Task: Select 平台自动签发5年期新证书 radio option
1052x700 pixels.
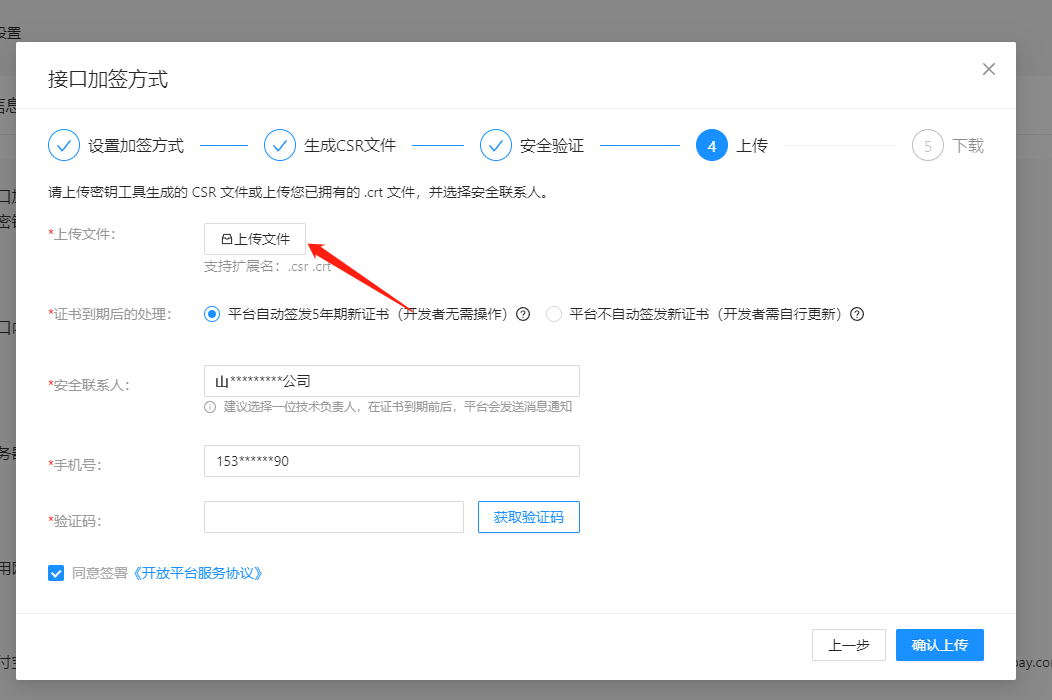Action: (x=212, y=314)
